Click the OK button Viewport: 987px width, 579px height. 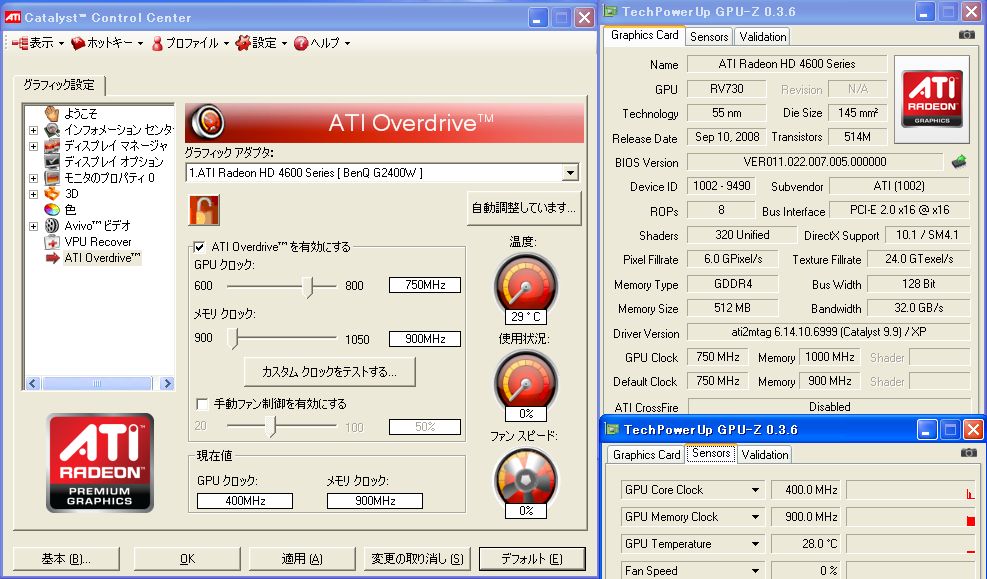click(x=187, y=558)
